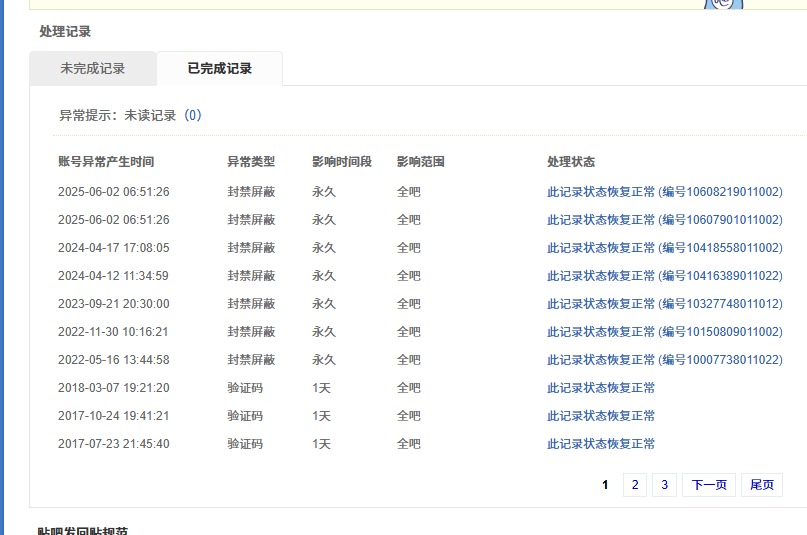Click status record 编号10150809011002
Image resolution: width=807 pixels, height=535 pixels.
point(664,332)
